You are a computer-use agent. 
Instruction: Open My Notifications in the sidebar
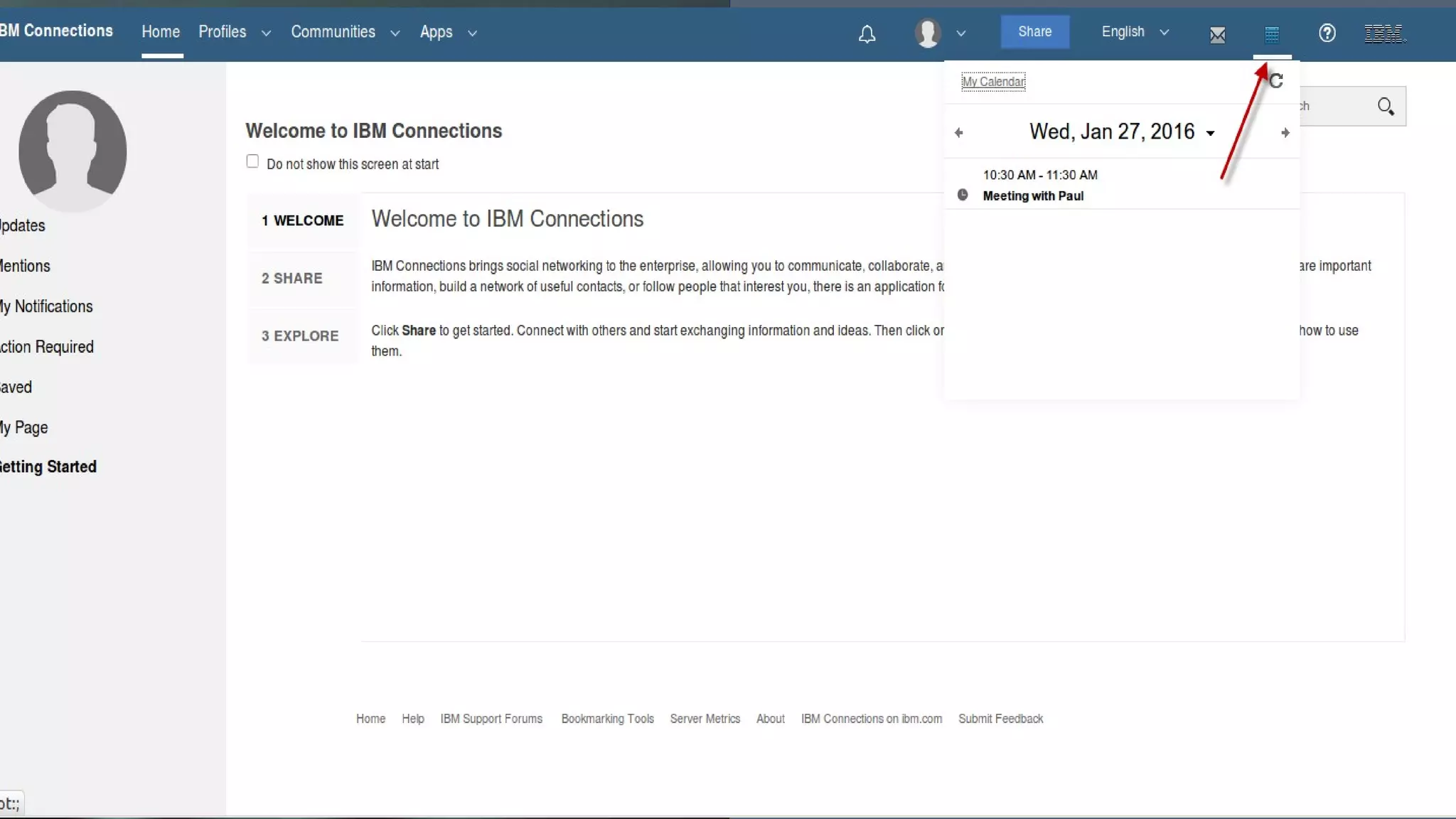(46, 306)
